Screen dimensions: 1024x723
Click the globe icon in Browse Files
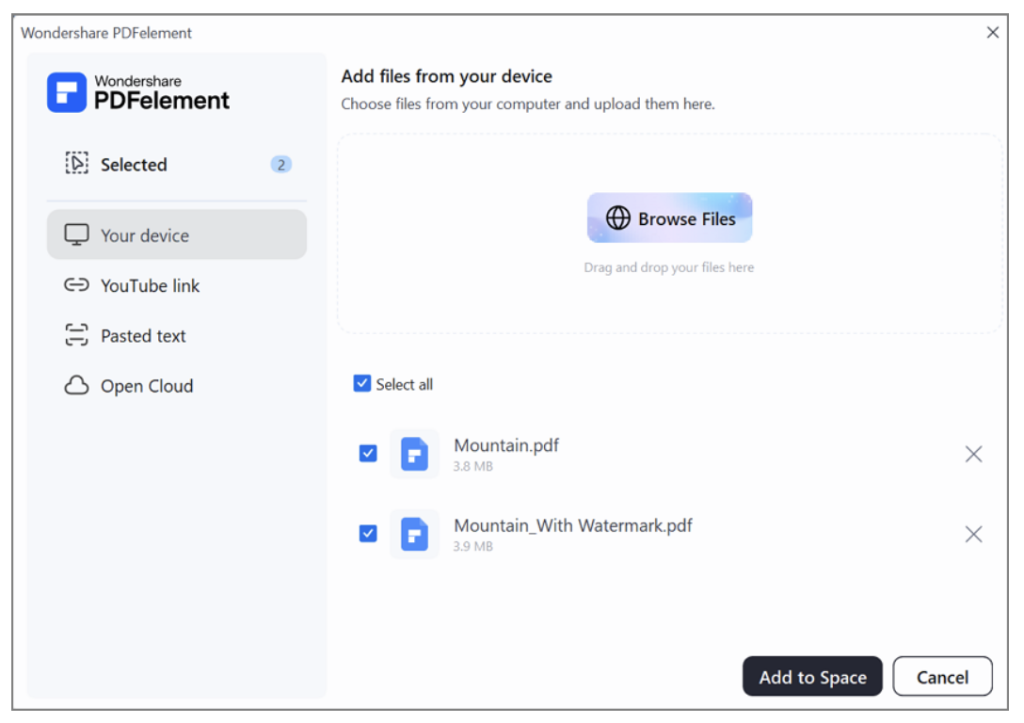coord(618,218)
